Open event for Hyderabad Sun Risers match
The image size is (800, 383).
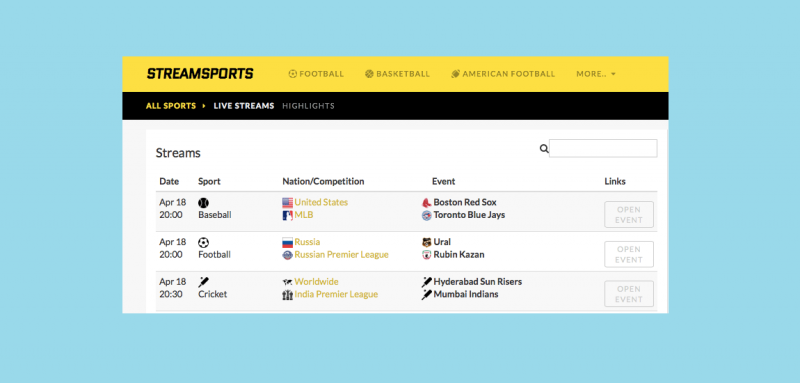point(629,294)
